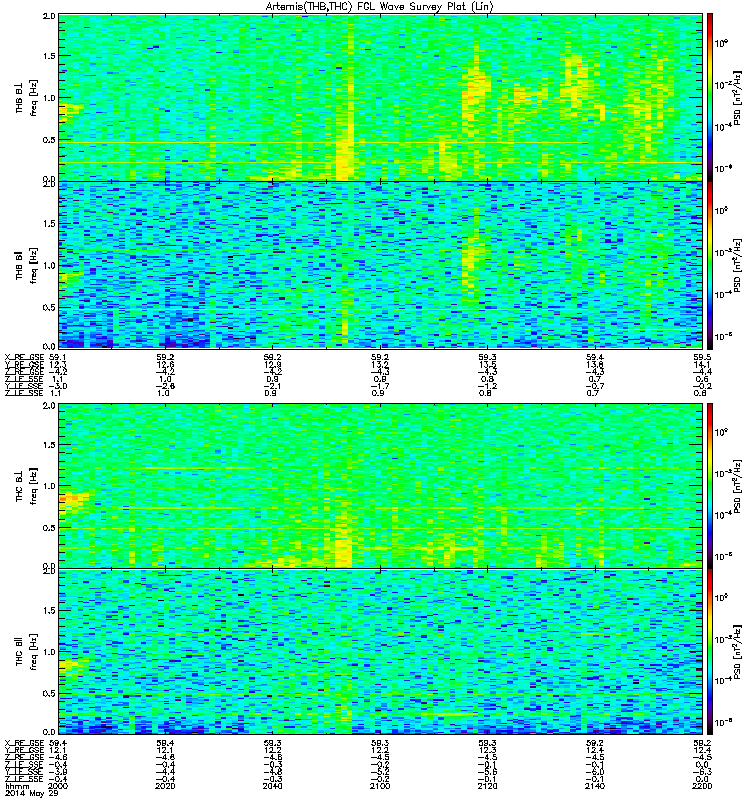Click the '1.5' frequency tick of THC B⊥ panel
The image size is (750, 800).
(x=49, y=445)
